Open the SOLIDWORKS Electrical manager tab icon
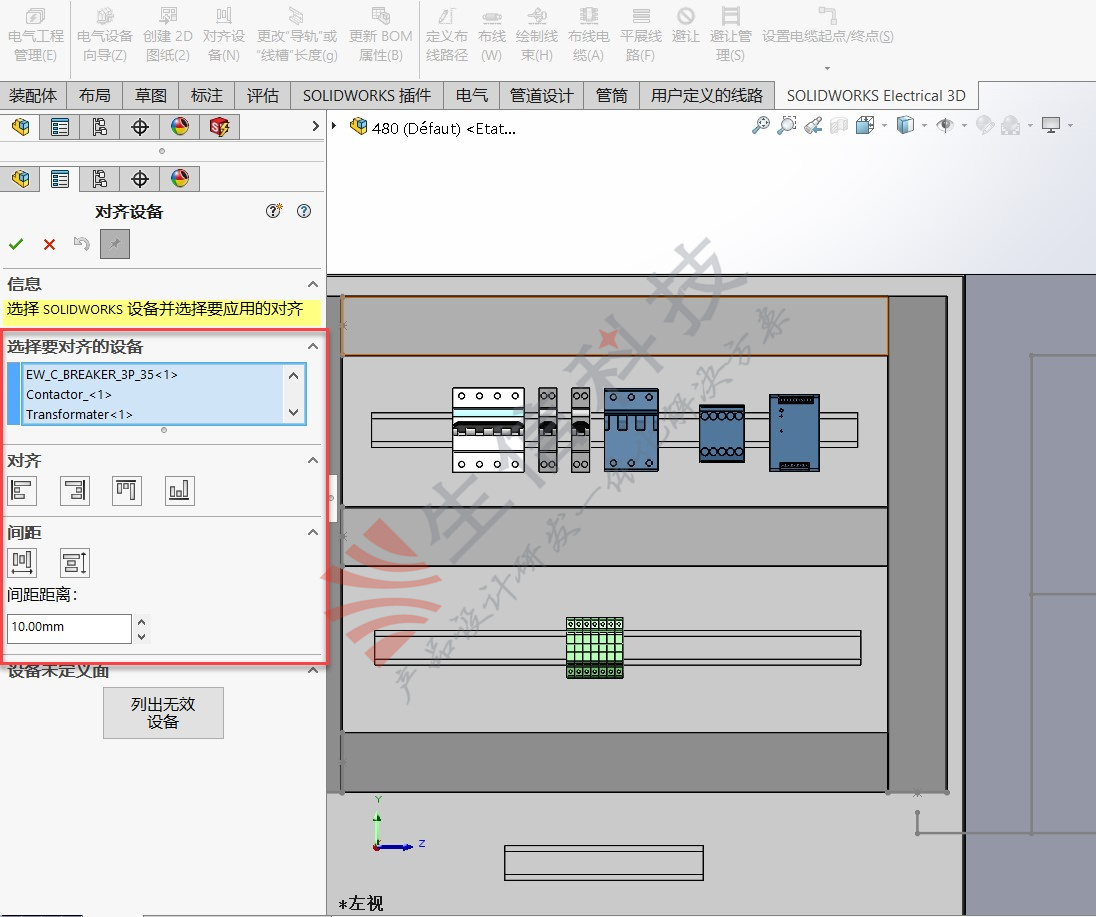This screenshot has width=1096, height=917. (219, 127)
